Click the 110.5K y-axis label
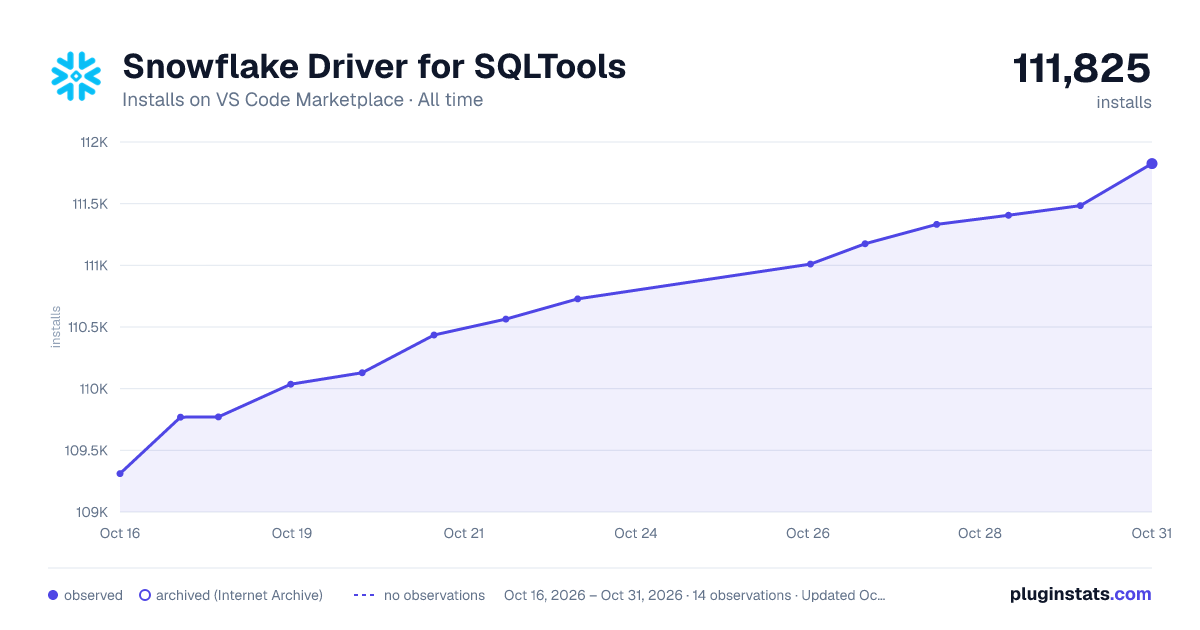 [87, 327]
